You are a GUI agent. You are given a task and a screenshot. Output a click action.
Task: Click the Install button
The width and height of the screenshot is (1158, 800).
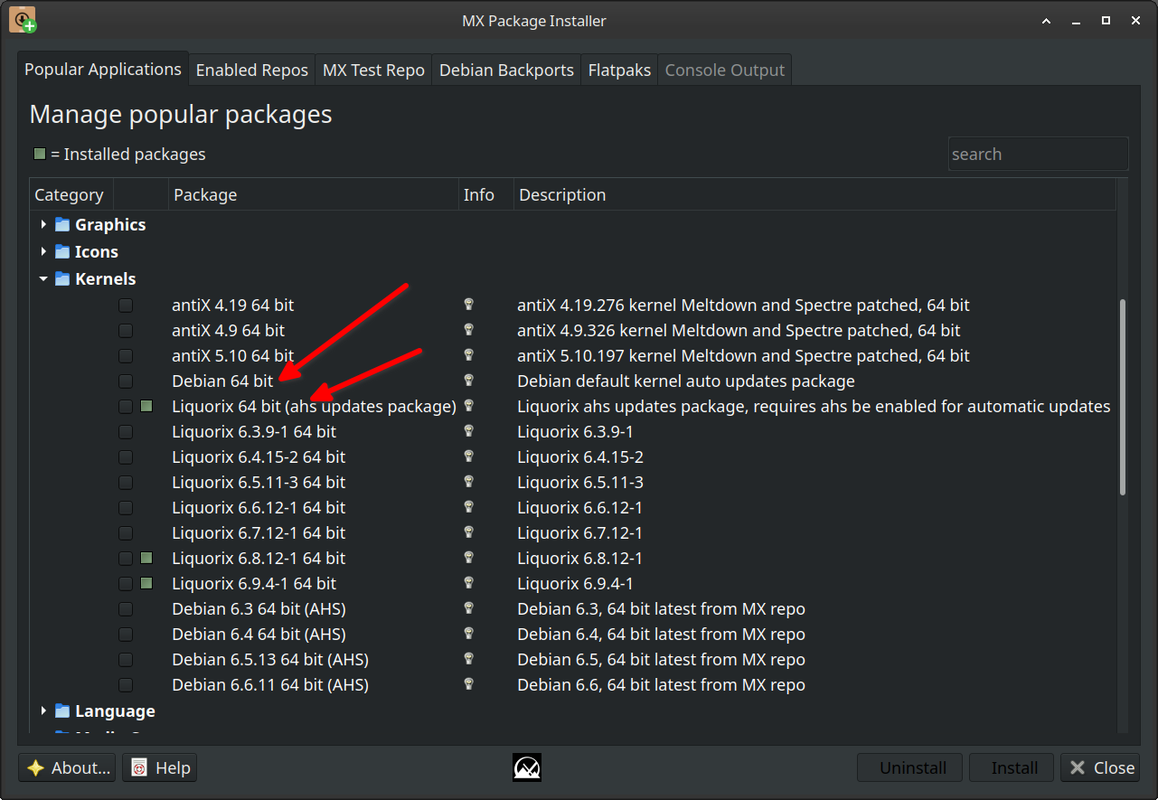[1013, 767]
